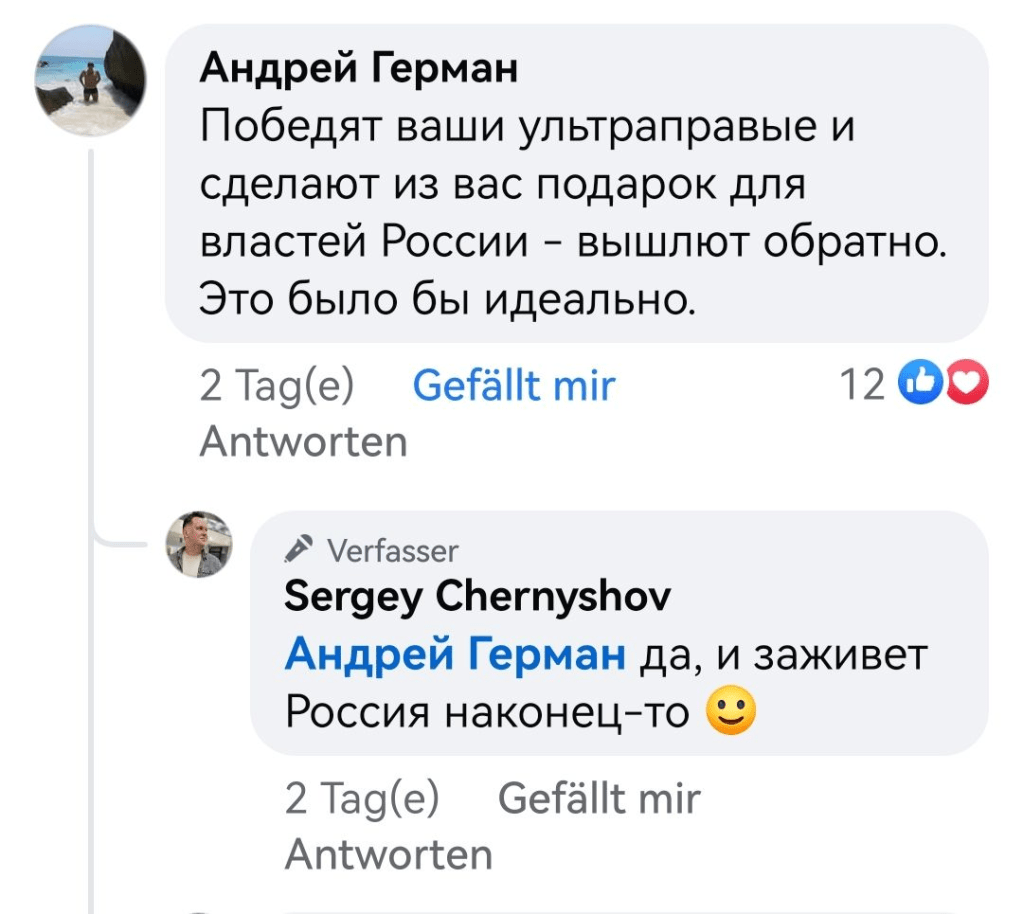Viewport: 1023px width, 914px height.
Task: Like Андрей Герман's comment with Gefällt mir
Action: [514, 385]
